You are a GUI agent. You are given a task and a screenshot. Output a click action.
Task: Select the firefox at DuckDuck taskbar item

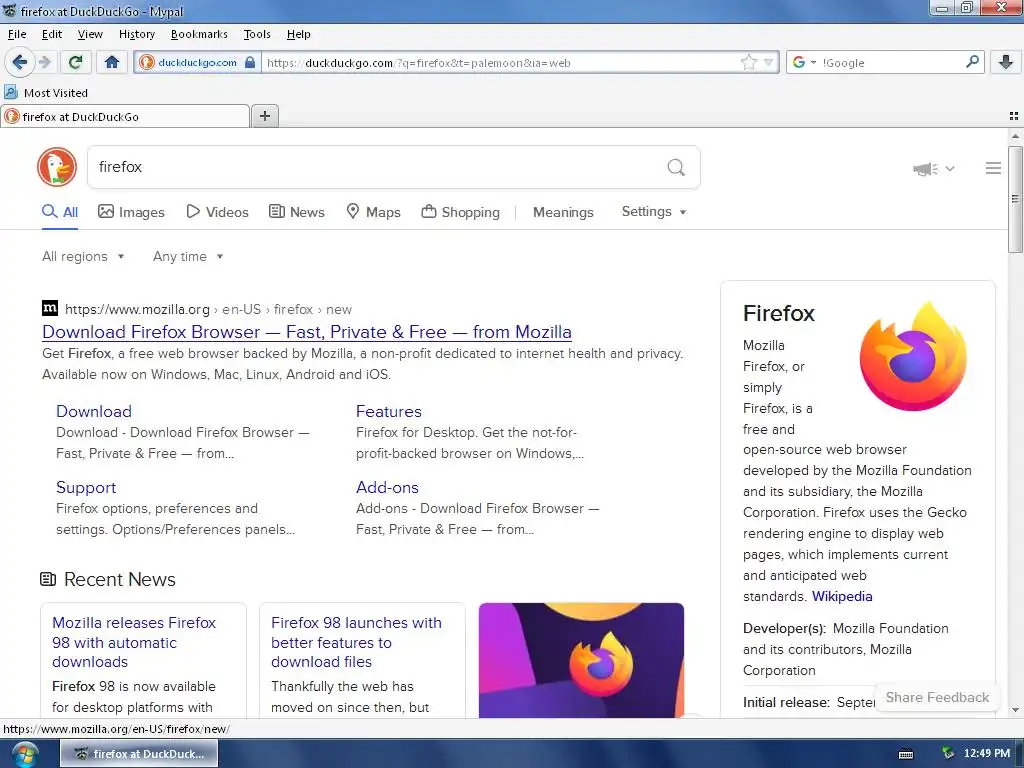click(139, 754)
